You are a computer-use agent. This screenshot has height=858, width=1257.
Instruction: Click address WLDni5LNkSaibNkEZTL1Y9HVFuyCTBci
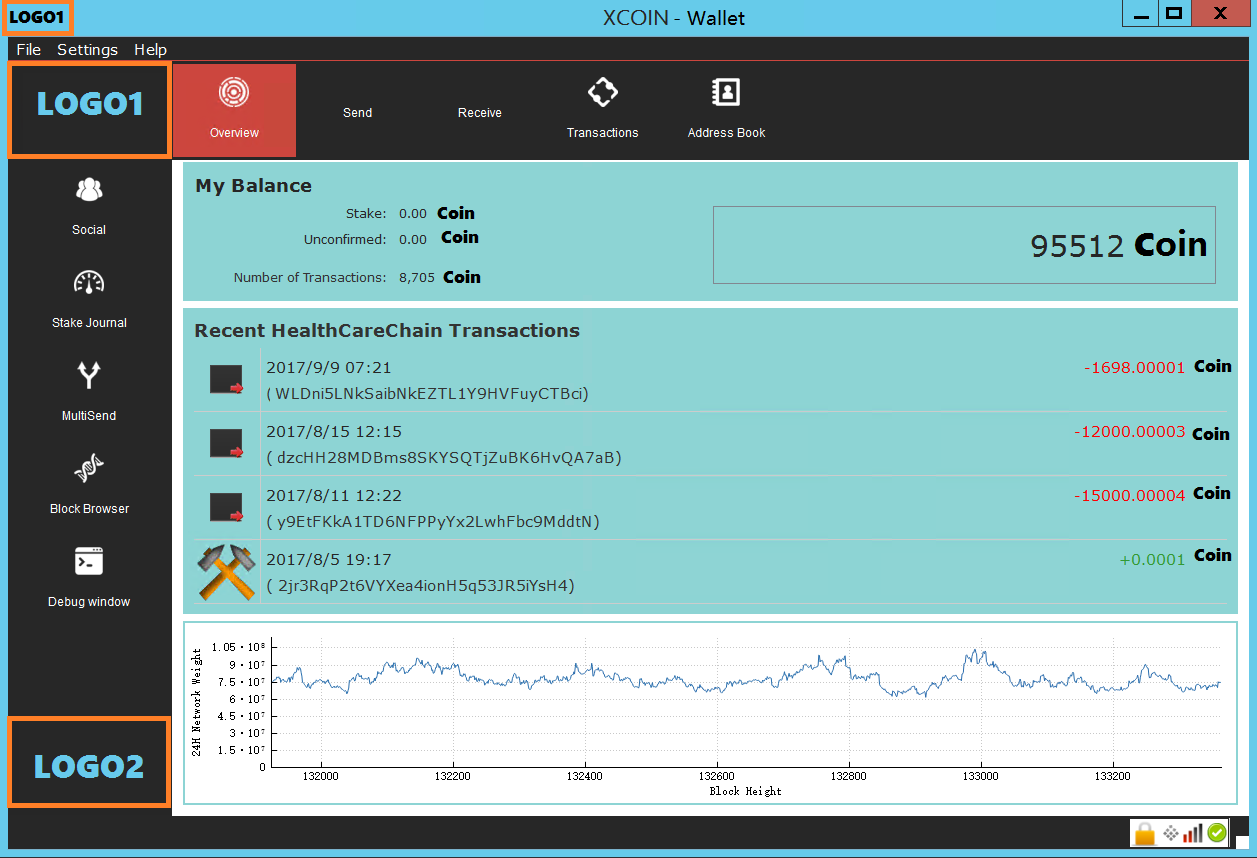coord(427,394)
